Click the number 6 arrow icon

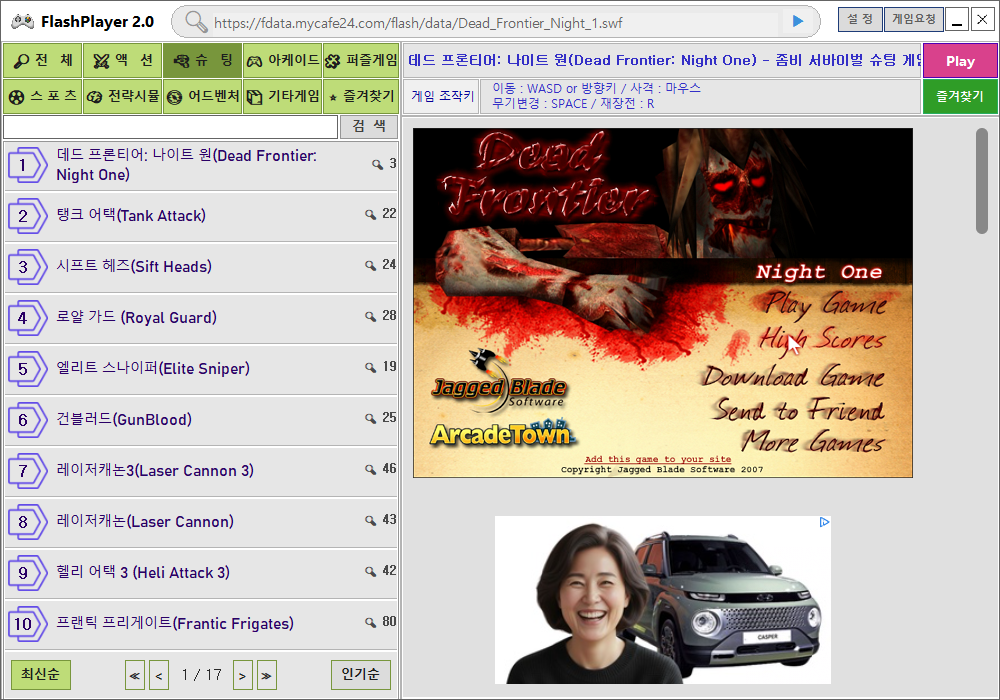pyautogui.click(x=27, y=420)
